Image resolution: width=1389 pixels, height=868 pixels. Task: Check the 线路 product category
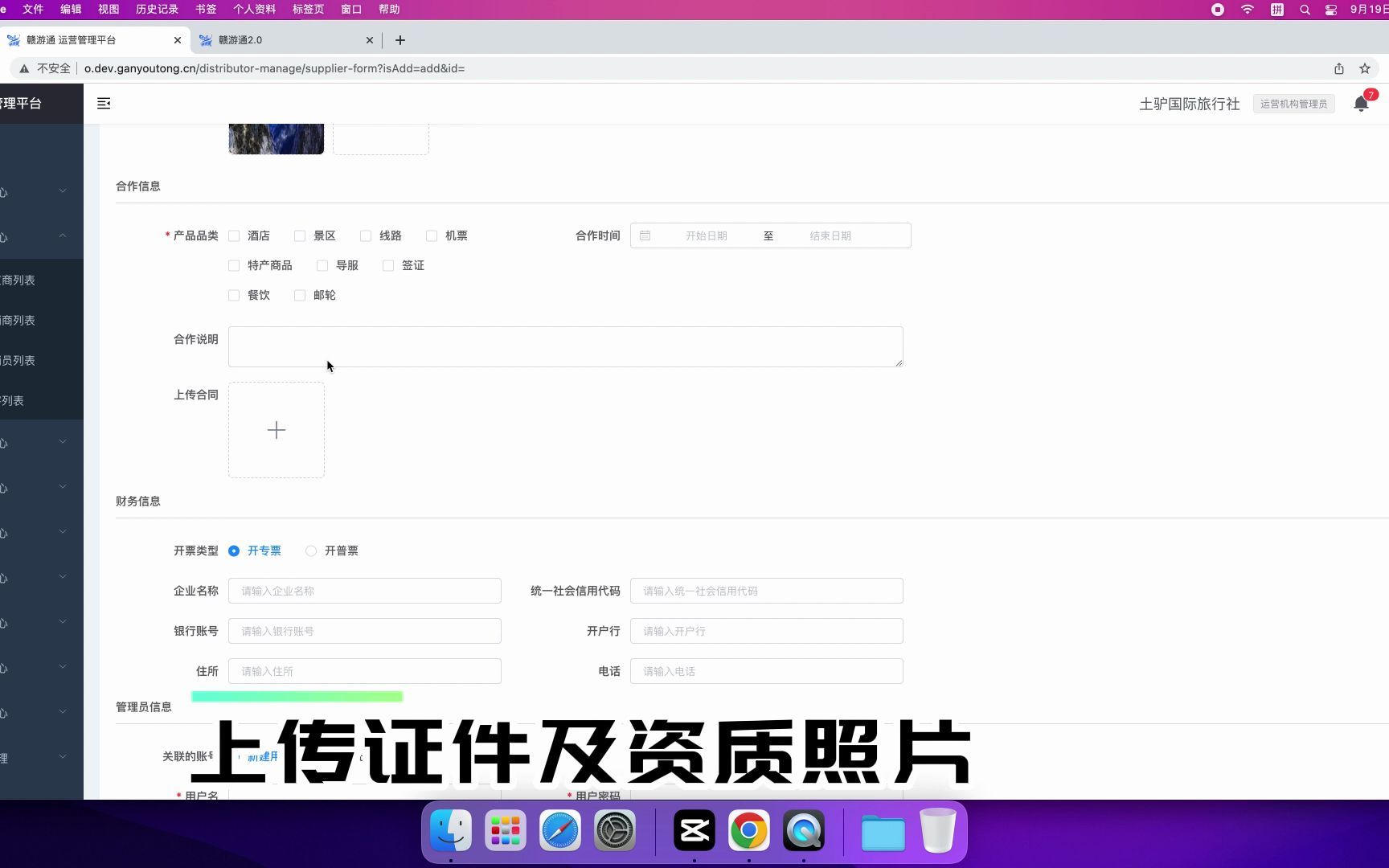click(366, 235)
